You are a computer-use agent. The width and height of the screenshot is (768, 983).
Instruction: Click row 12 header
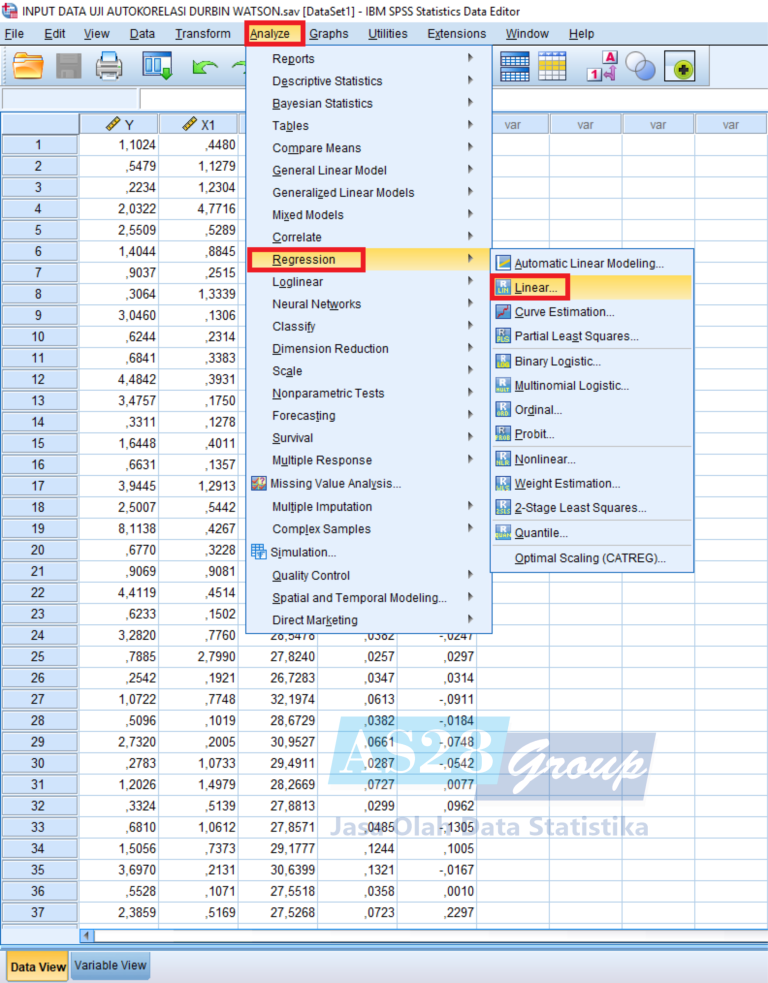tap(39, 379)
